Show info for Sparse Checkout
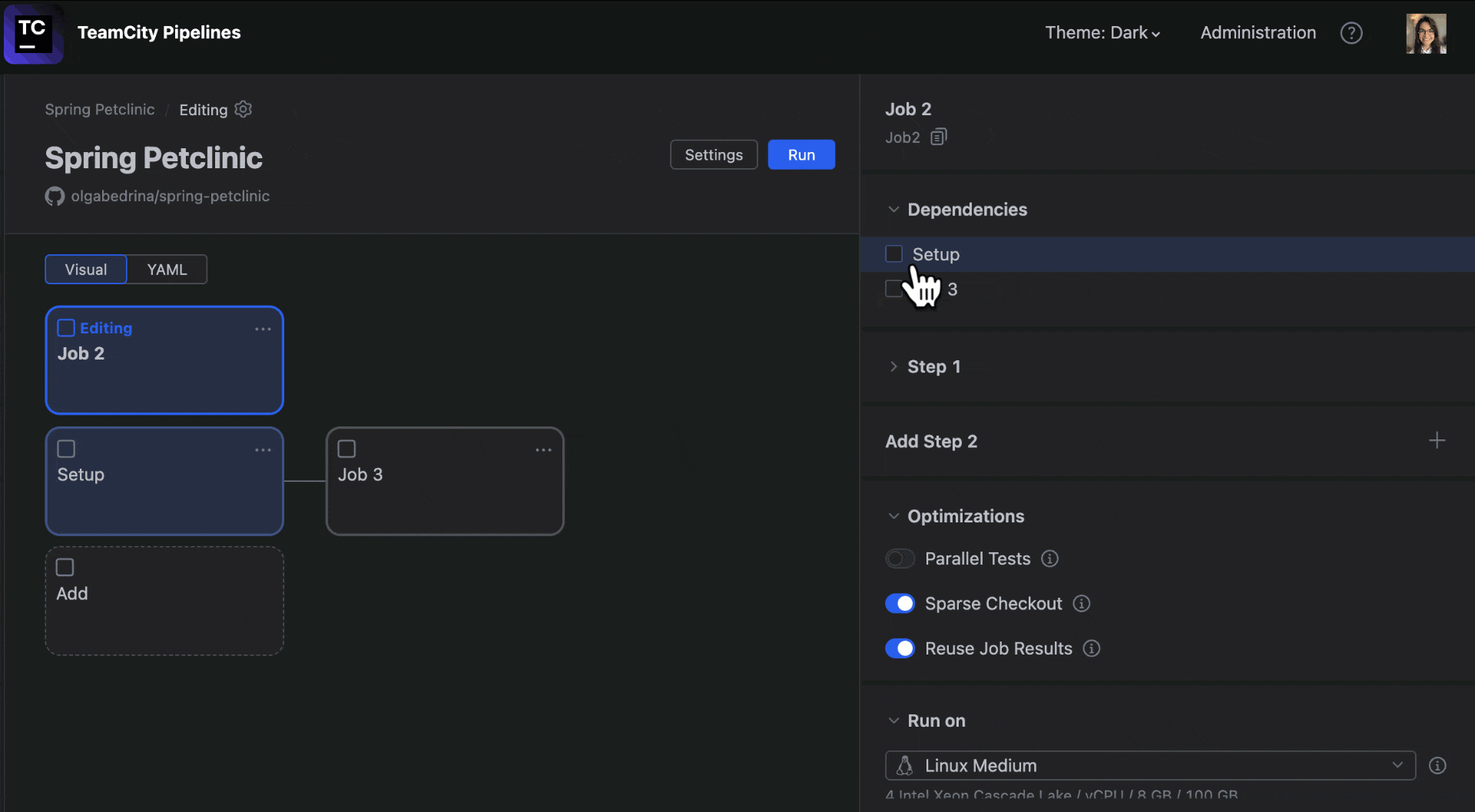Screen dimensions: 1475x812 coord(1082,604)
